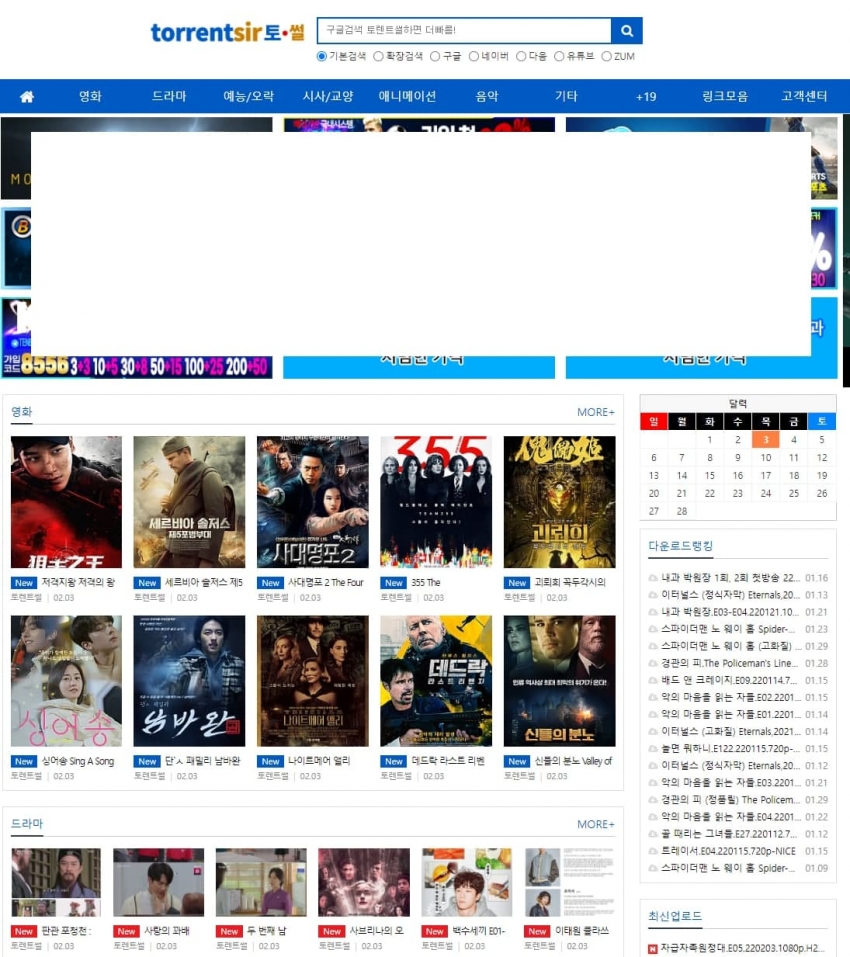Click the 355 The title link

pos(426,583)
